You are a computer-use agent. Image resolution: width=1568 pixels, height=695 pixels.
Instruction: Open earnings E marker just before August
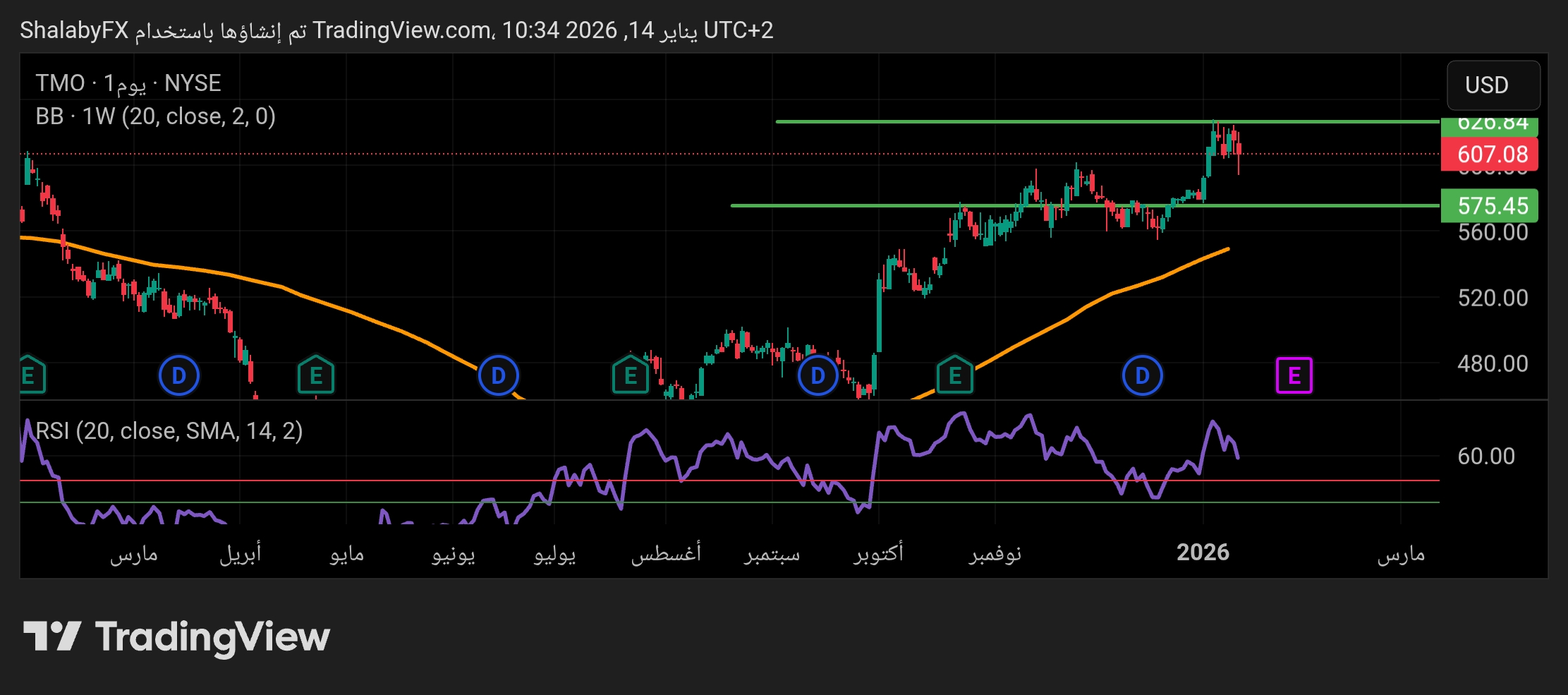point(630,375)
